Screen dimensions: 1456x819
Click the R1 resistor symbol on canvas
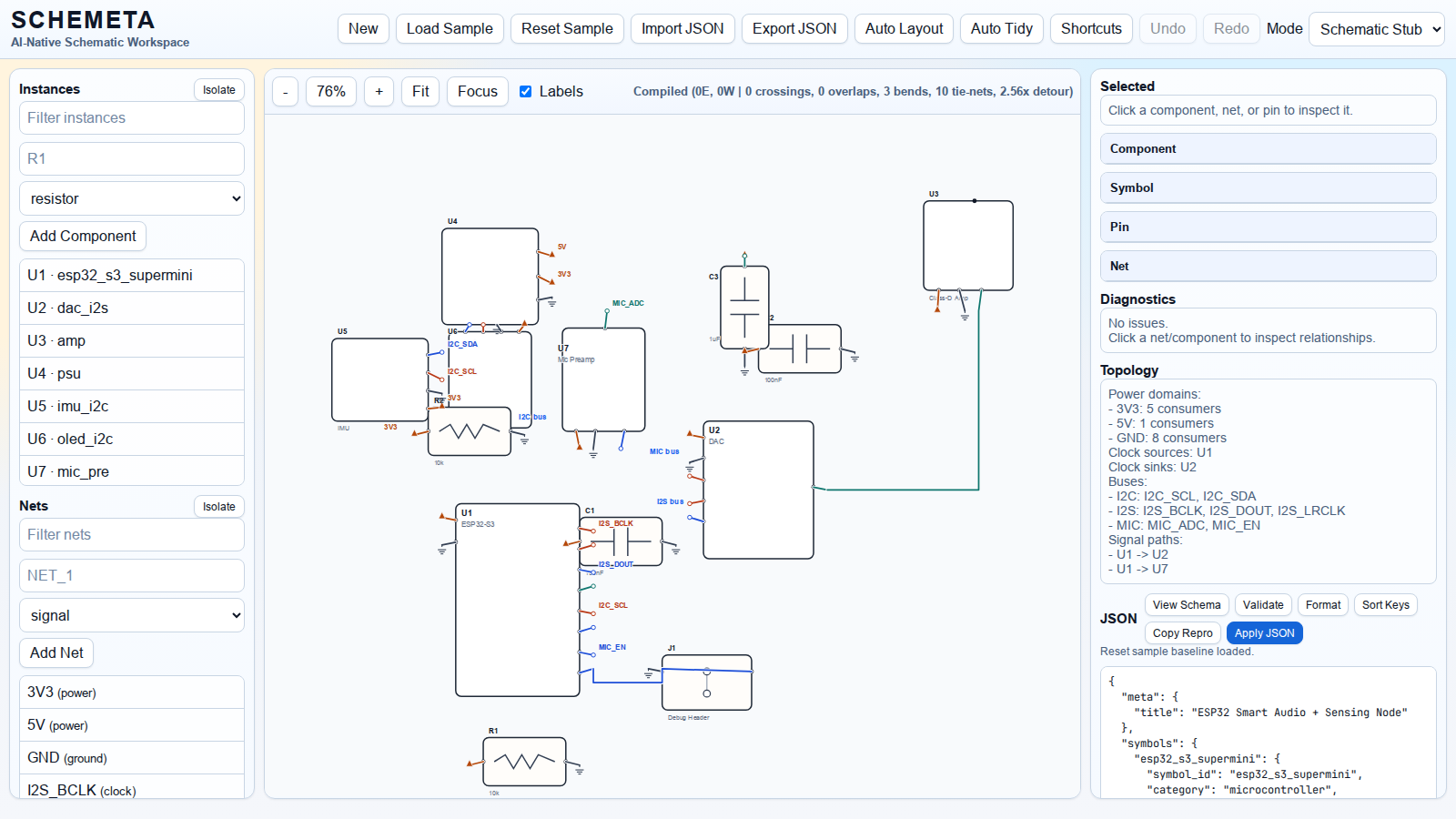tap(524, 762)
